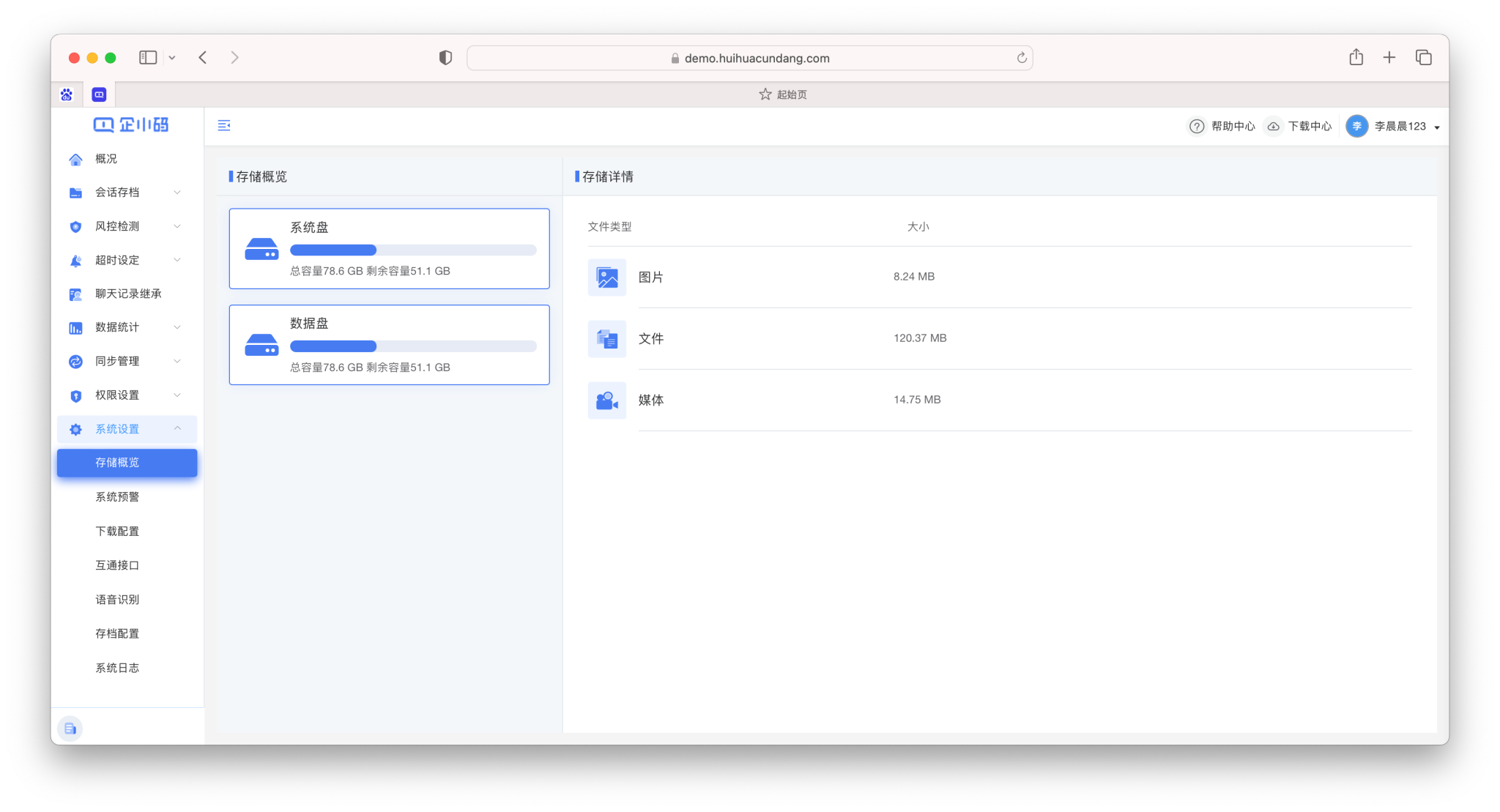
Task: Click the 起始页 tab title
Action: (x=792, y=94)
